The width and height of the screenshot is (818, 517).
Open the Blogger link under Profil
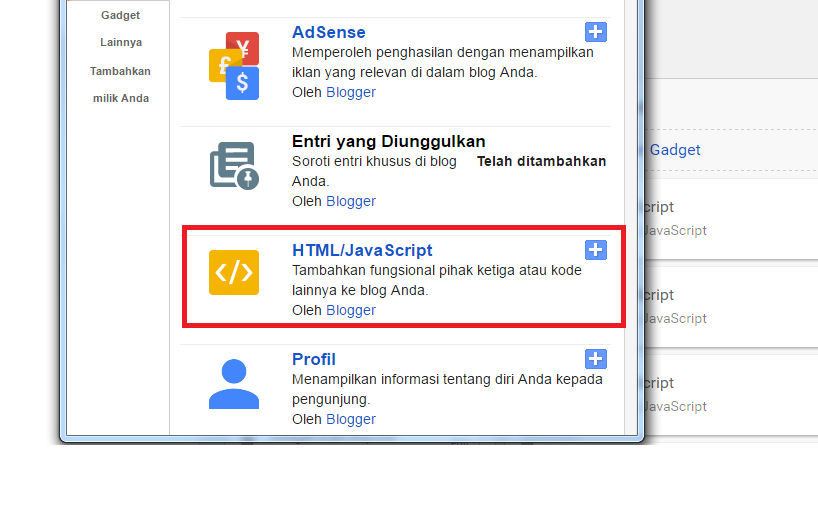click(351, 419)
